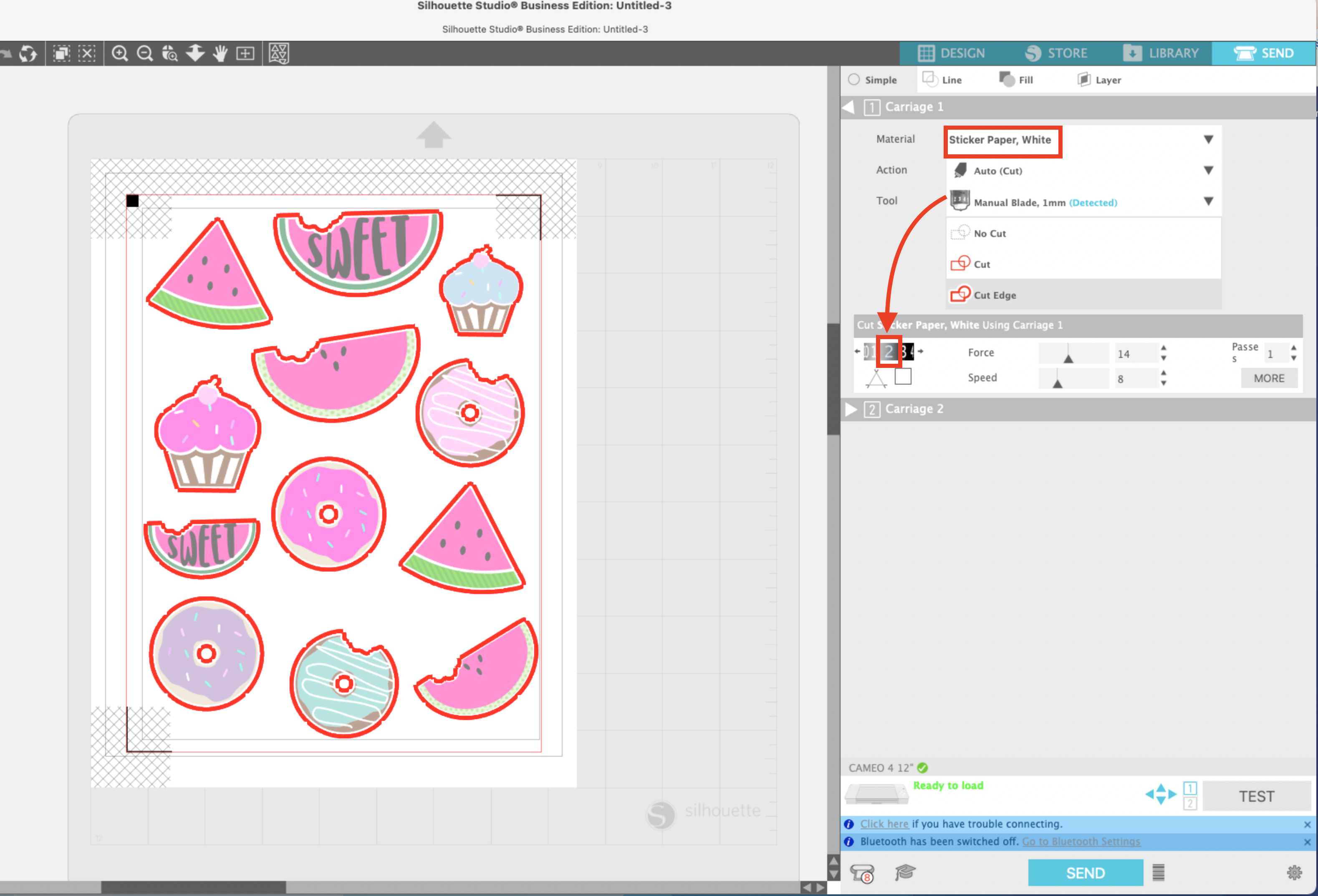
Task: Click the printer icon showing badge 8
Action: click(x=863, y=873)
